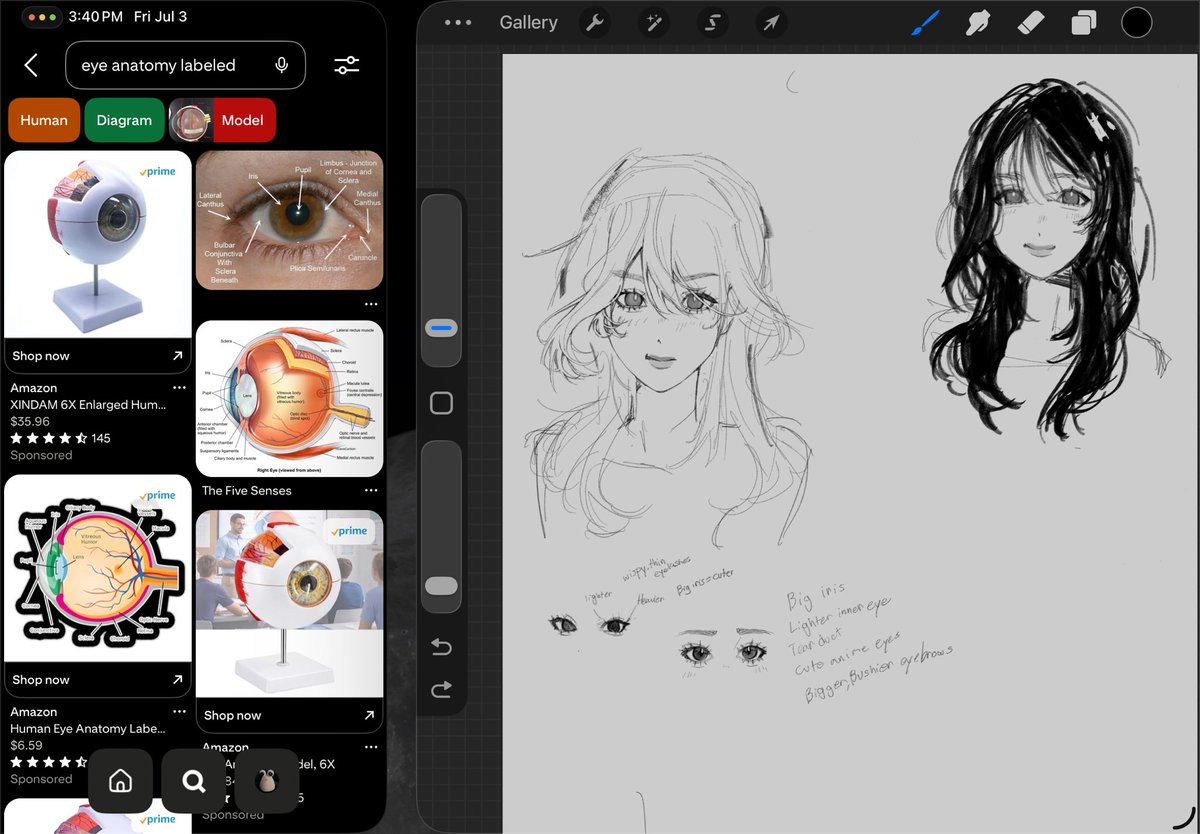Image resolution: width=1200 pixels, height=834 pixels.
Task: Filter results by Diagram chip
Action: pyautogui.click(x=124, y=120)
